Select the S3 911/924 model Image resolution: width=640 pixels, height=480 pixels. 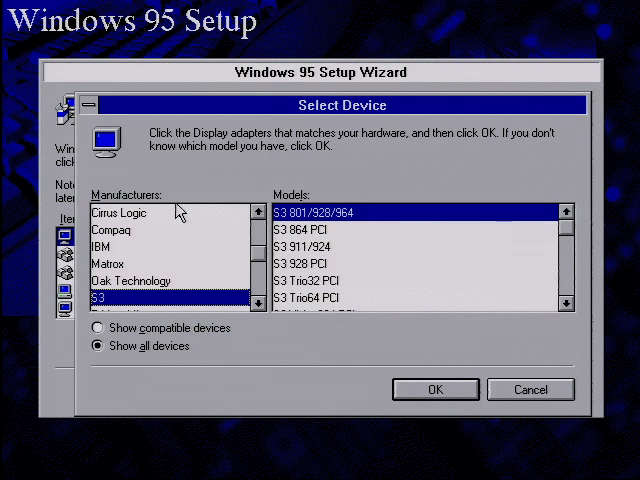(x=416, y=247)
